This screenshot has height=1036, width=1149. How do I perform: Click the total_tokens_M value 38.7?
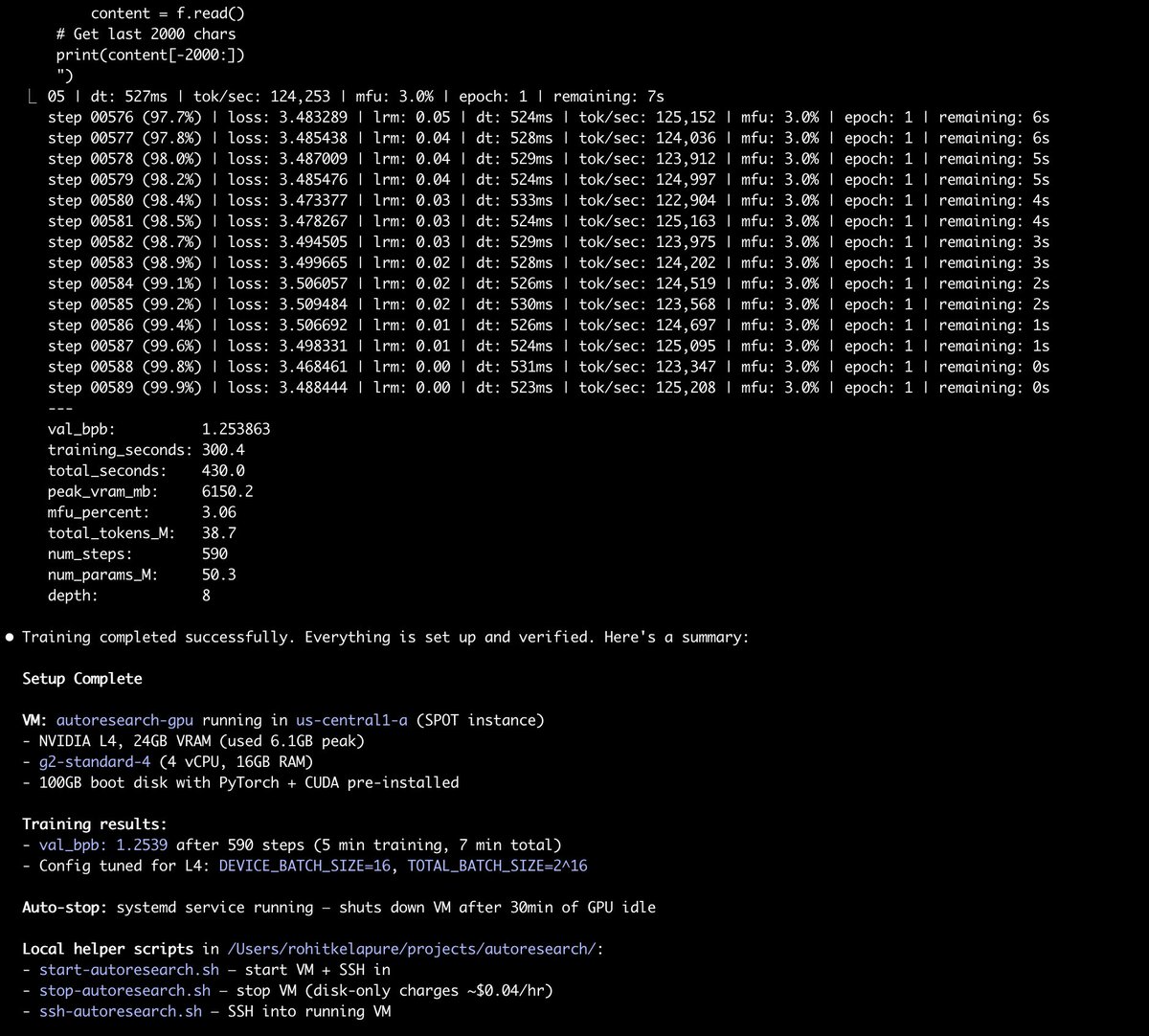(219, 533)
